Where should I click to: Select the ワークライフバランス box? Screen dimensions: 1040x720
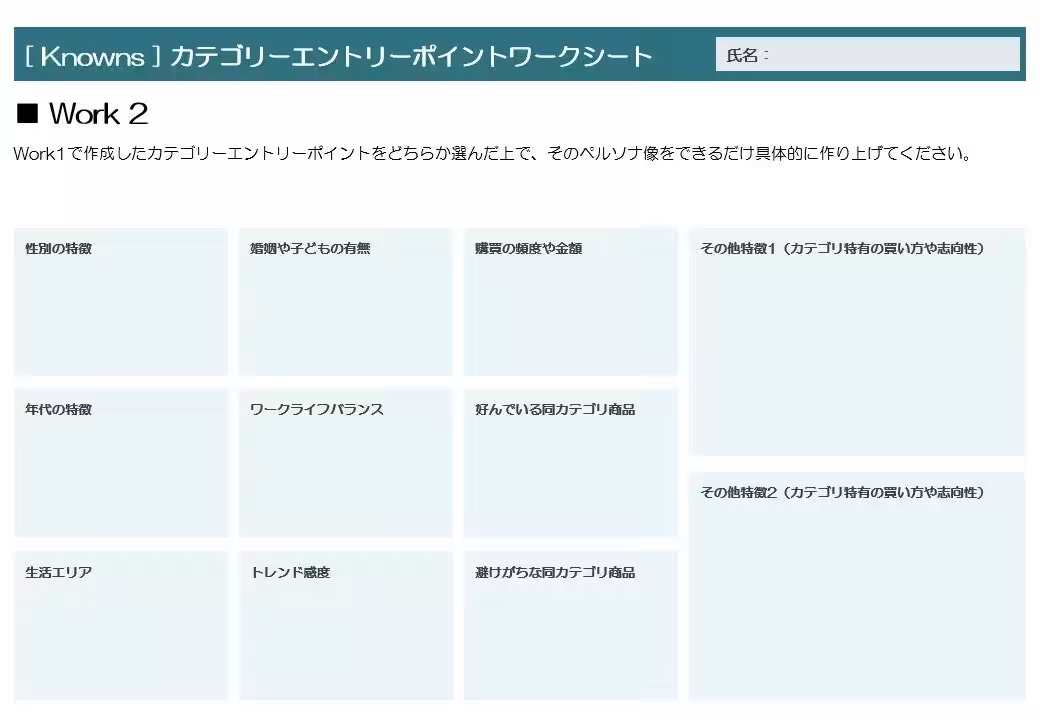(346, 463)
